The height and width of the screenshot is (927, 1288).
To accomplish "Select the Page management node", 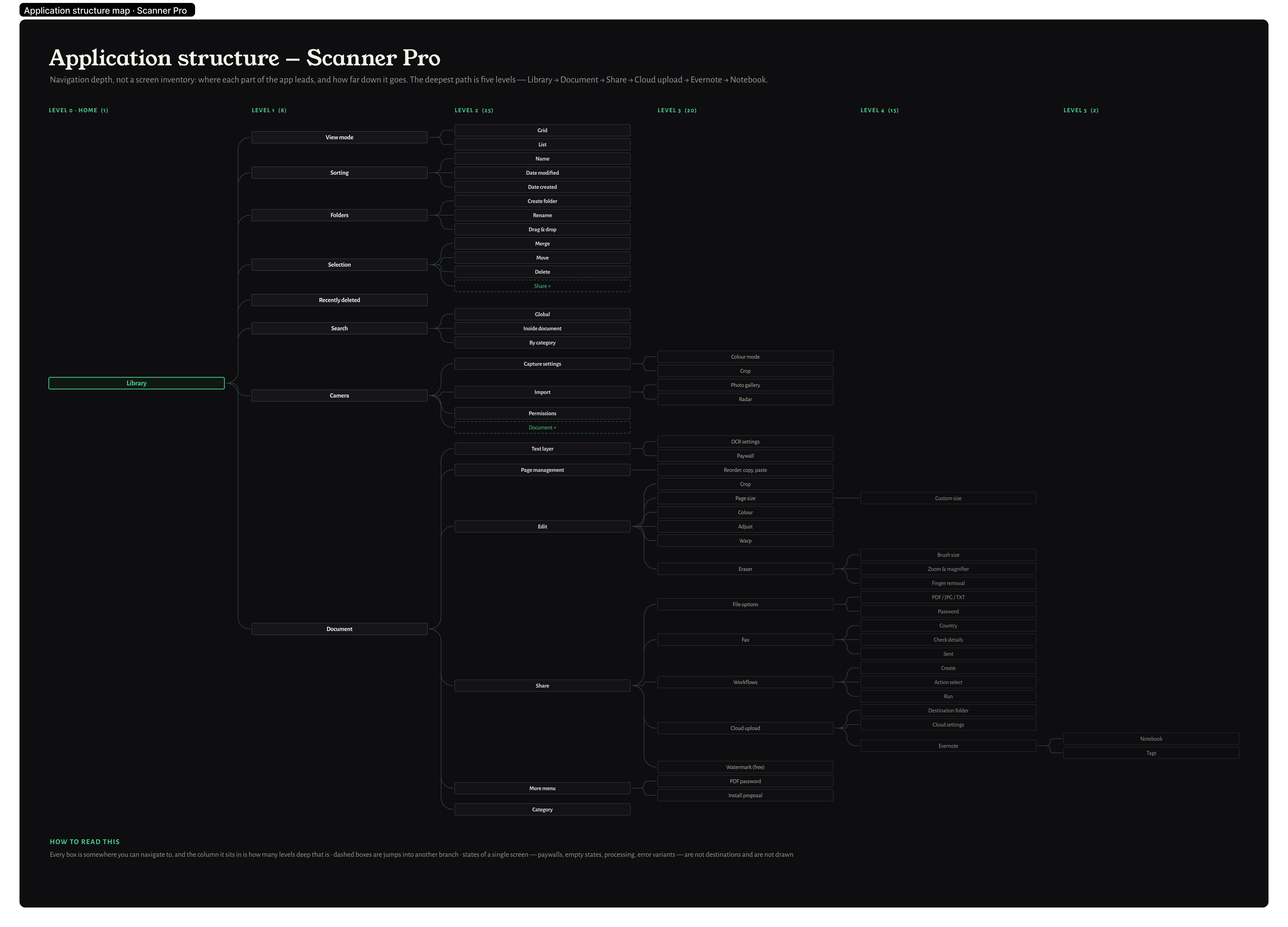I will click(x=542, y=470).
